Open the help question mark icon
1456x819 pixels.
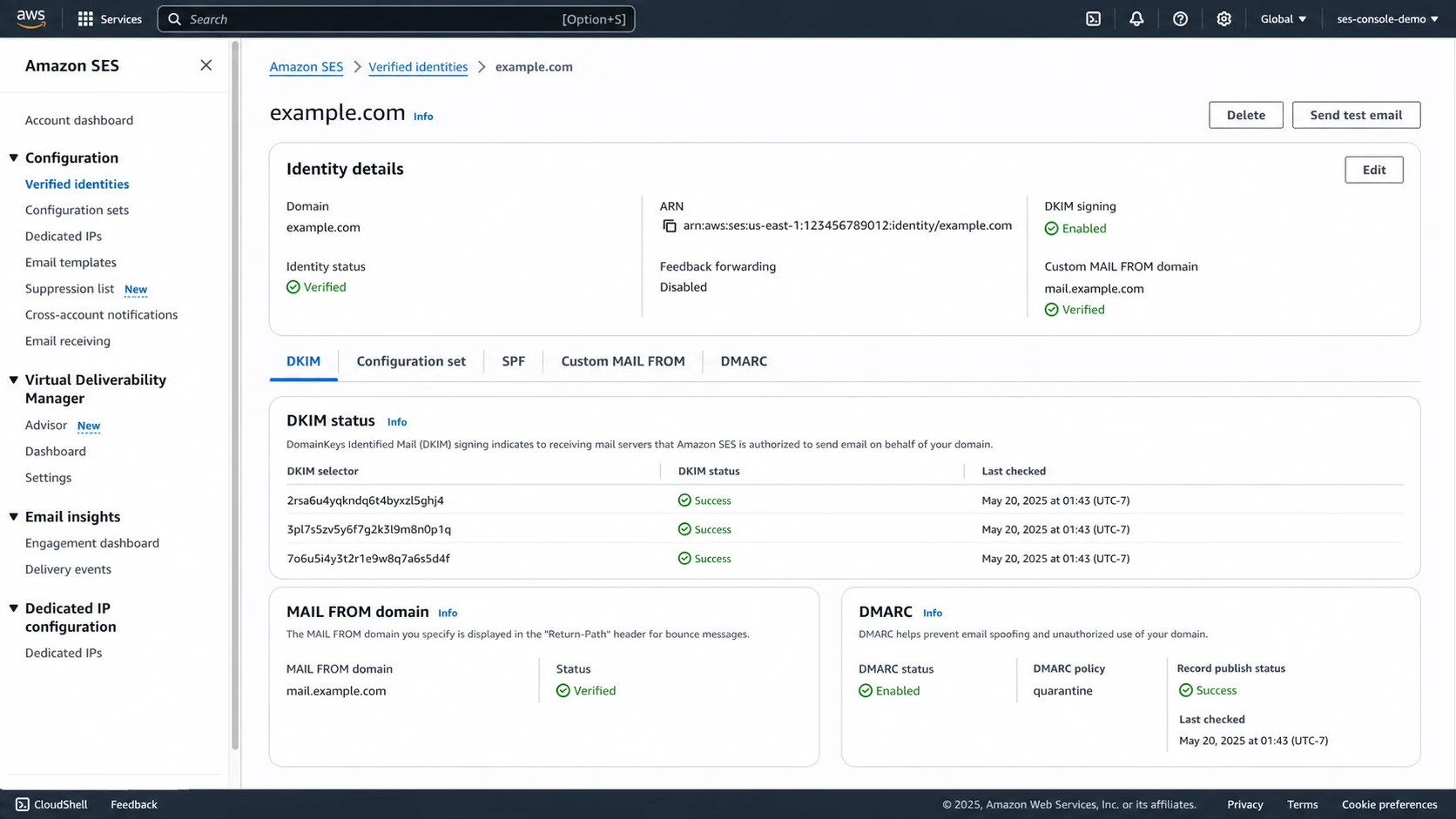(1180, 19)
